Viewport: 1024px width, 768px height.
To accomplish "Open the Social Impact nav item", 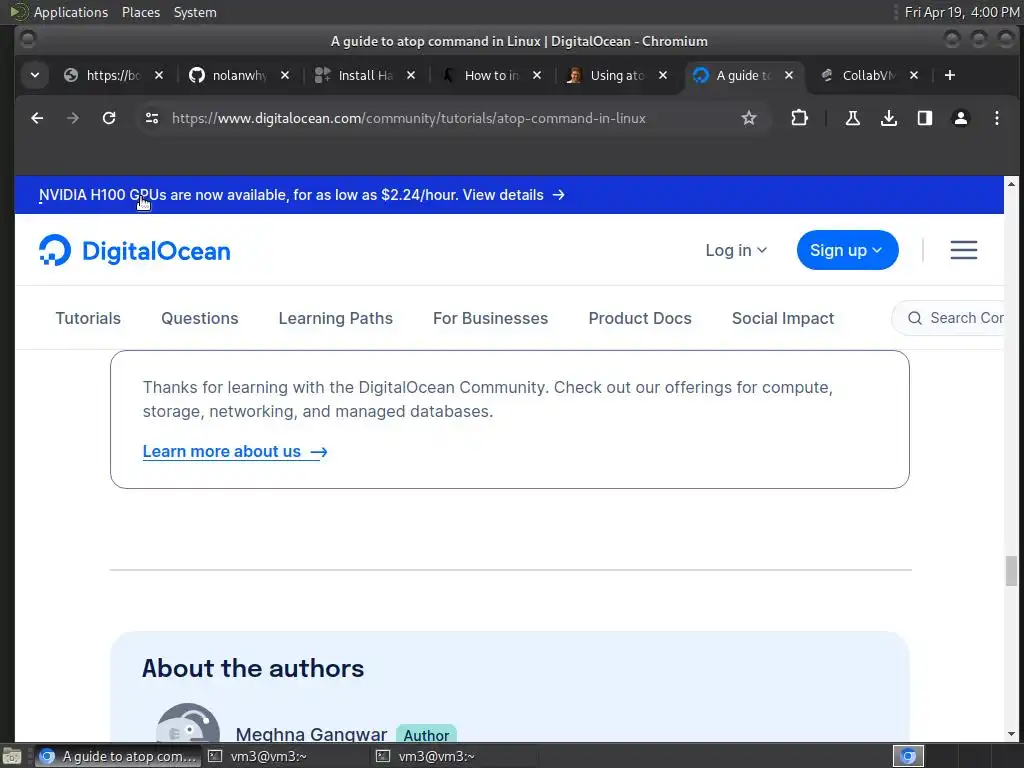I will [x=783, y=318].
